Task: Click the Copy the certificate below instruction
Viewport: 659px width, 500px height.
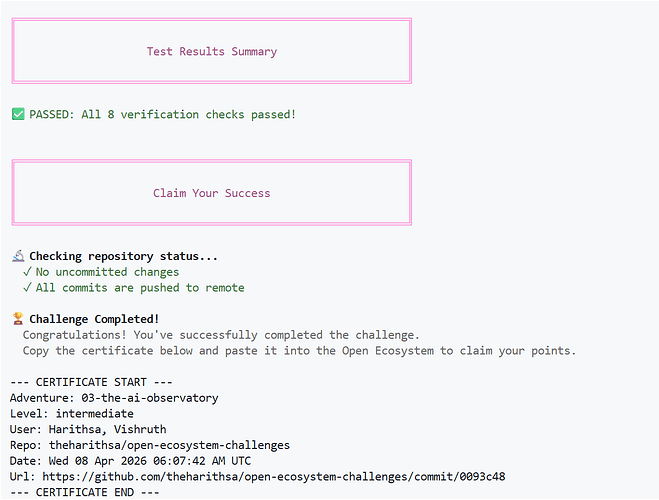Action: coord(299,351)
